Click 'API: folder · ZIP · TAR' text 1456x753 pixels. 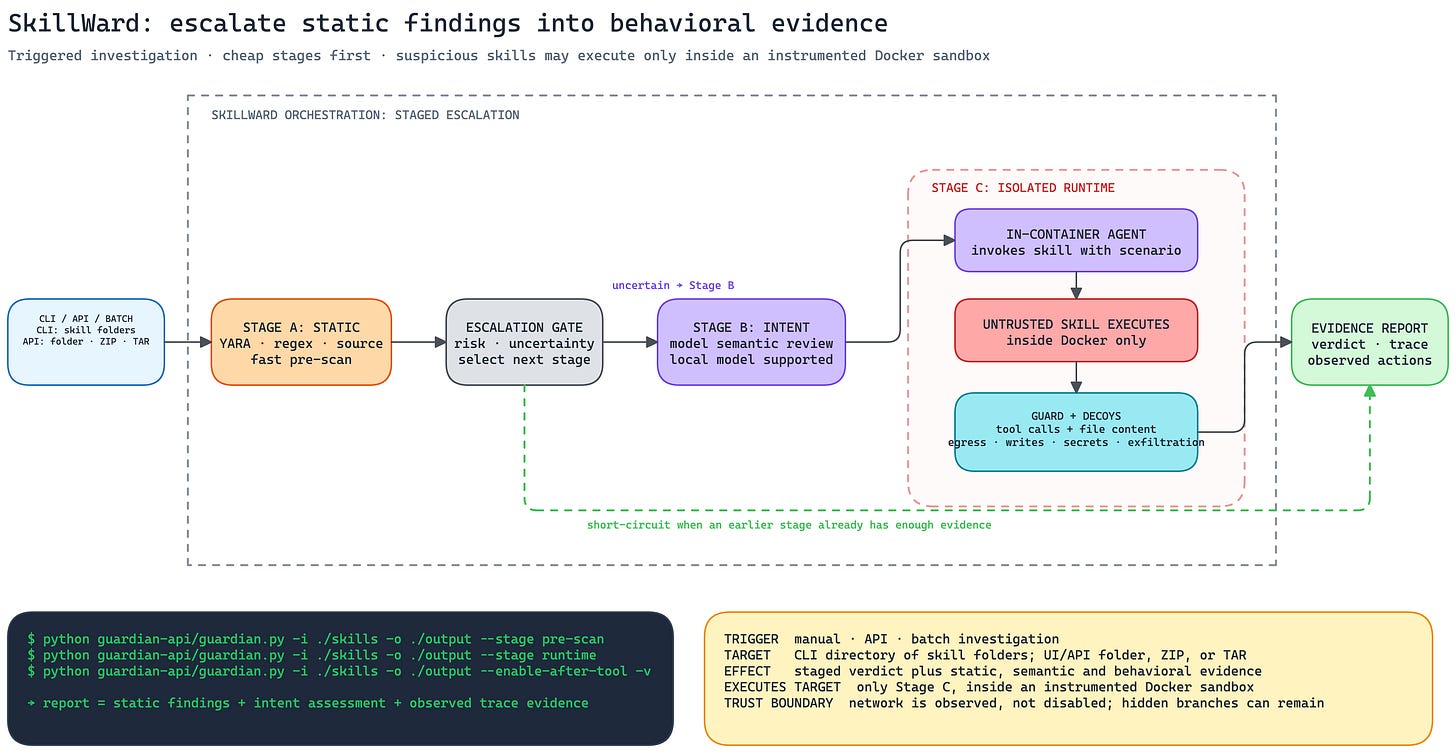pyautogui.click(x=86, y=342)
